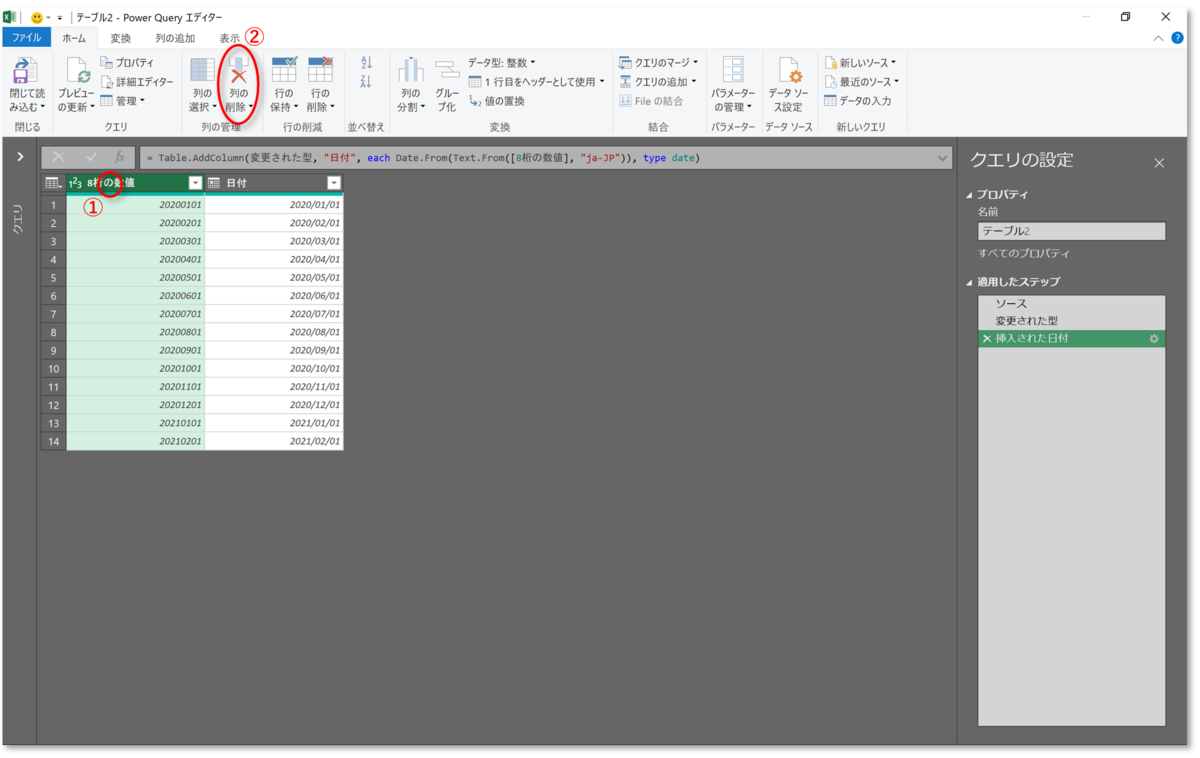
Task: Click cell 2020/03/01 in 日付 column
Action: point(274,241)
